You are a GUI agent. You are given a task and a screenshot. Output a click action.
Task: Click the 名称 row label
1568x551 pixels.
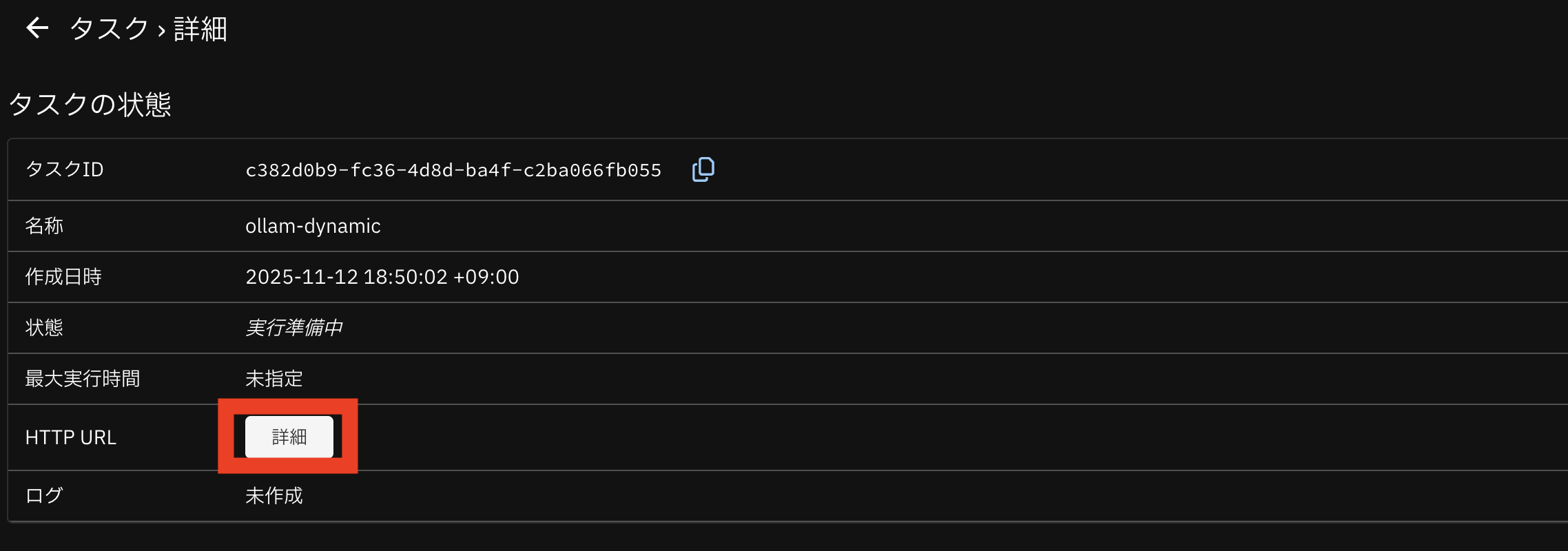[x=44, y=226]
